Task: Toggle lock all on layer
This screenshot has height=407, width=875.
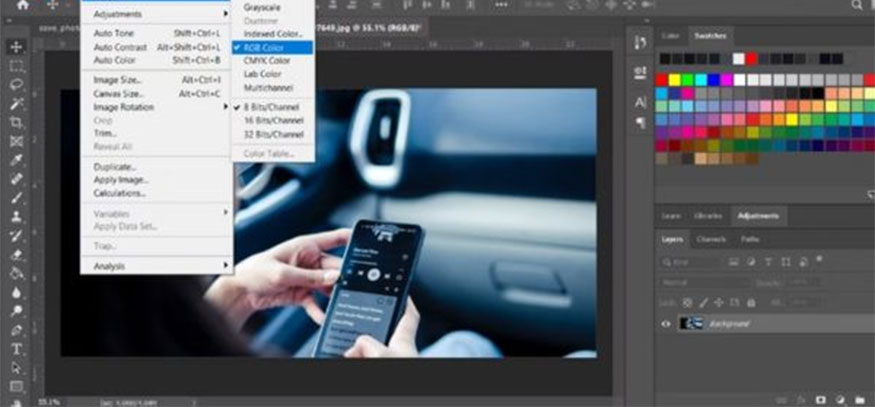Action: [x=751, y=303]
